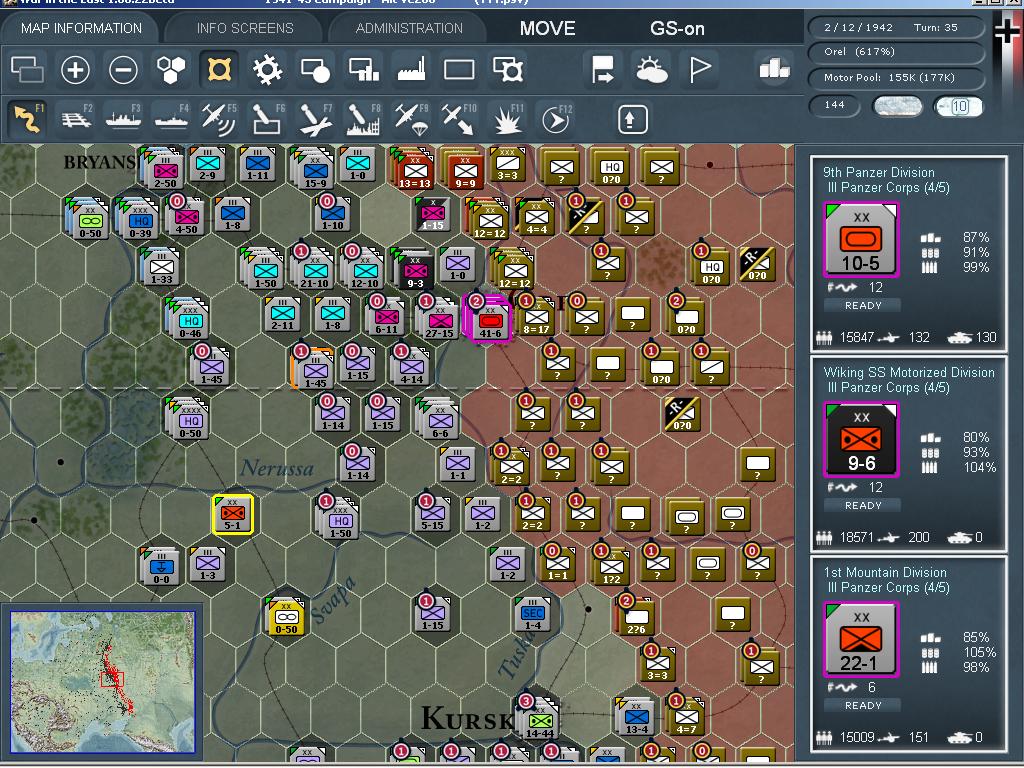Viewport: 1024px width, 768px height.
Task: Click the white pennant flag icon
Action: point(699,69)
